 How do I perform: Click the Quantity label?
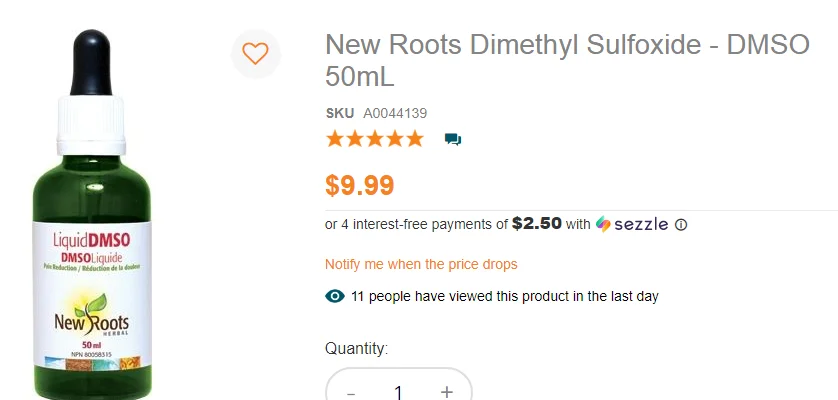pos(356,348)
